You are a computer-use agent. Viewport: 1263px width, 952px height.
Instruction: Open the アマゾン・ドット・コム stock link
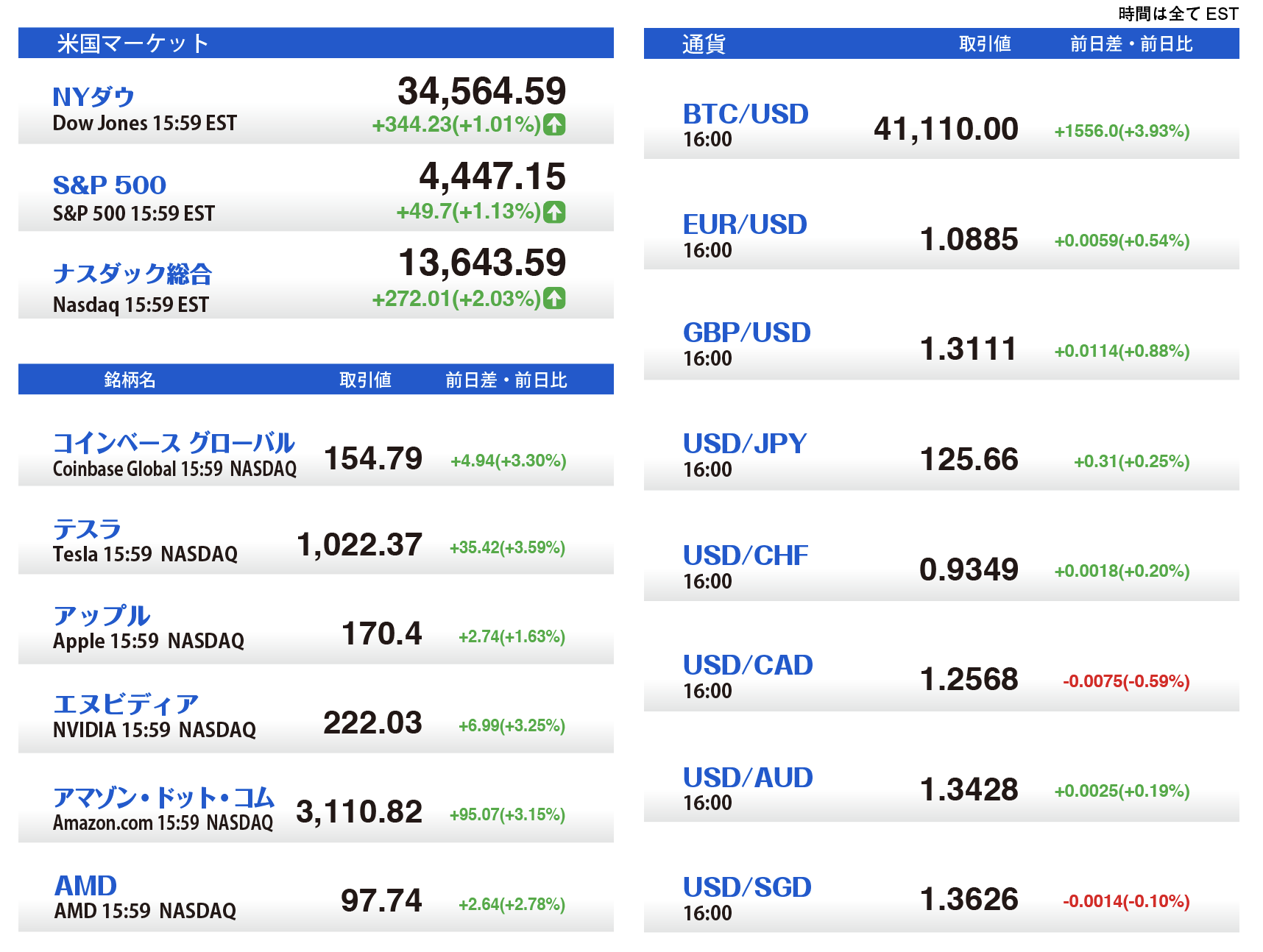[x=163, y=798]
